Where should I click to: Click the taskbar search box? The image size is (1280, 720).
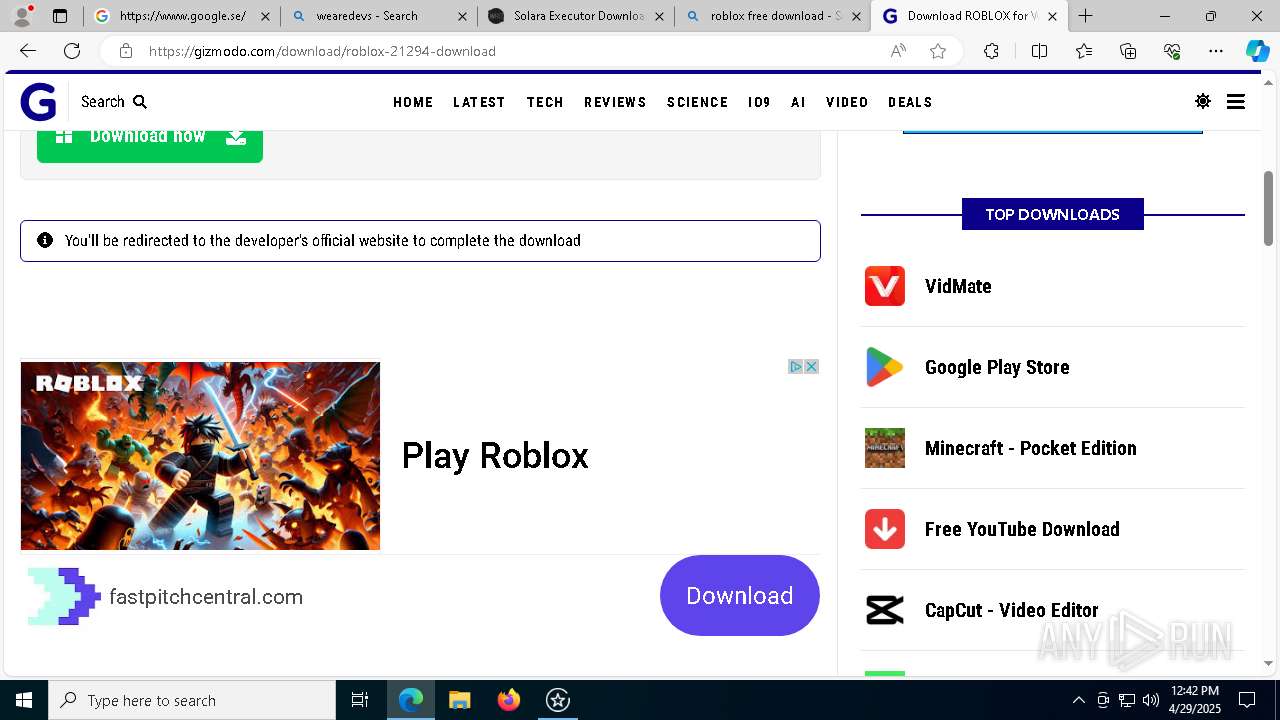[x=192, y=700]
